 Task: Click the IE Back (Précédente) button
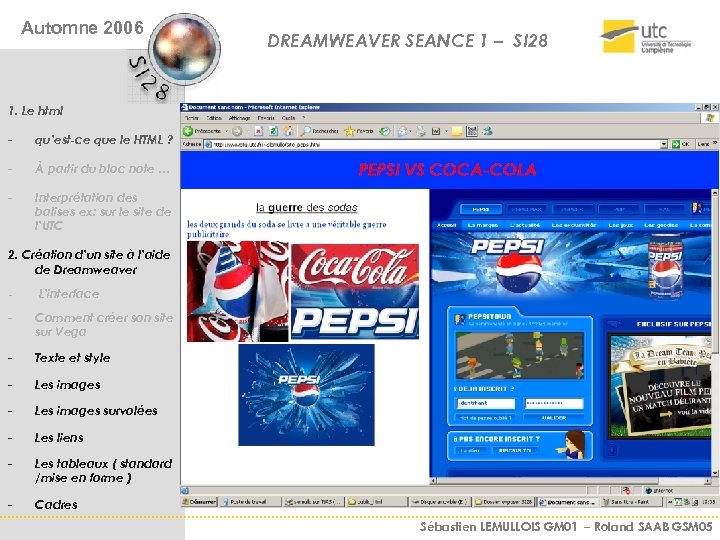coord(202,131)
